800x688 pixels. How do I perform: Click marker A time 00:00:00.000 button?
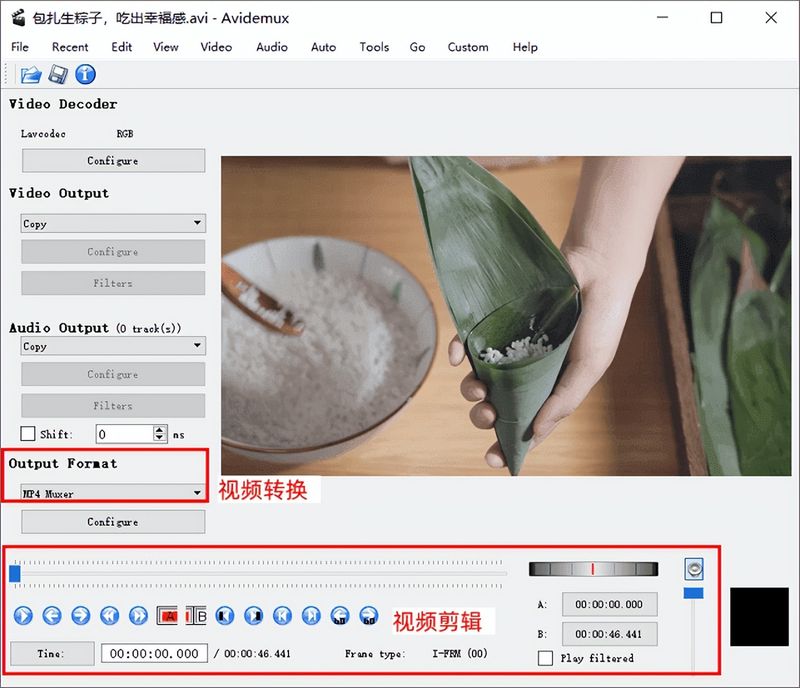click(x=610, y=604)
